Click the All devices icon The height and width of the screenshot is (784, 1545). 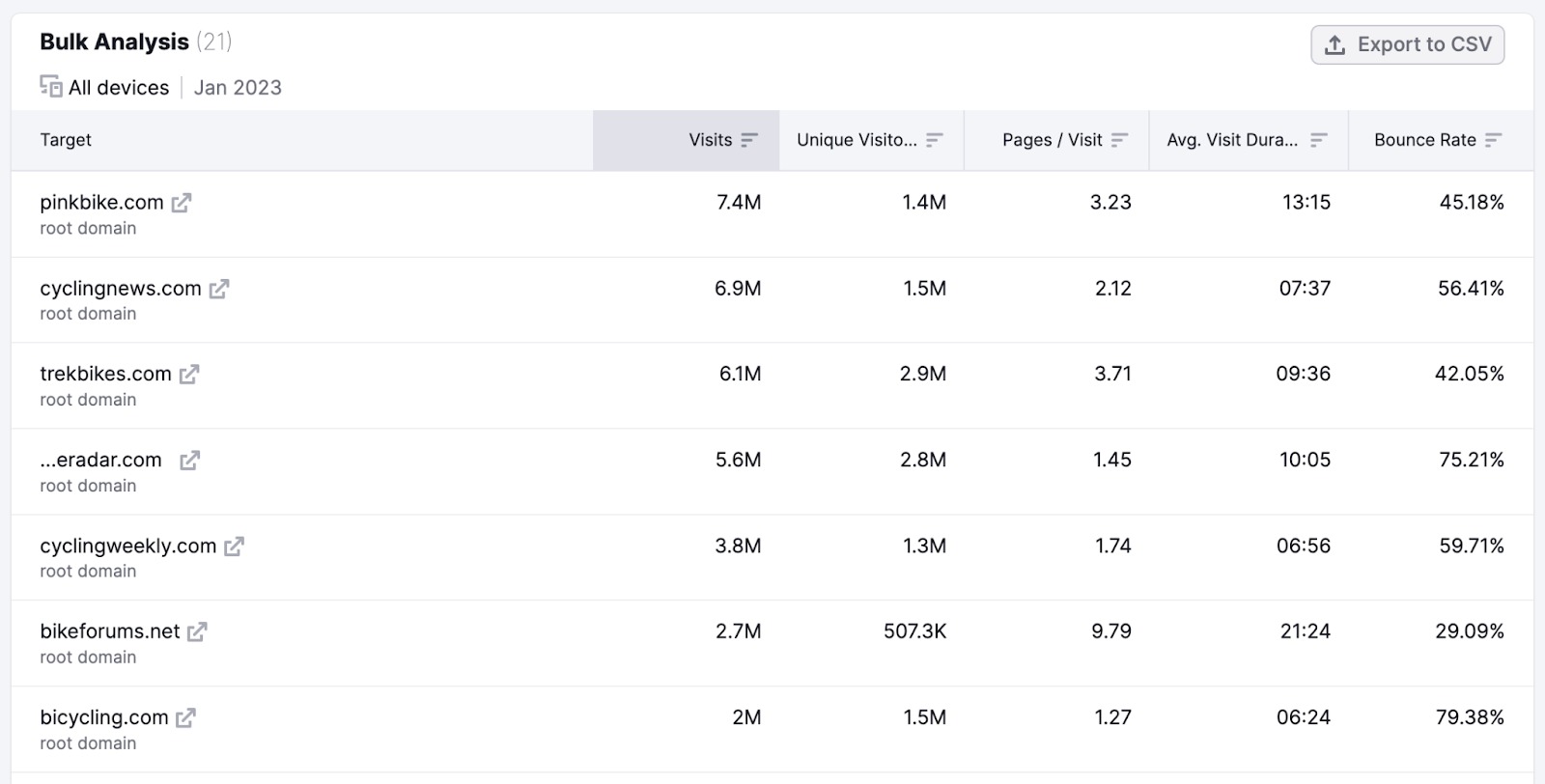pos(51,87)
